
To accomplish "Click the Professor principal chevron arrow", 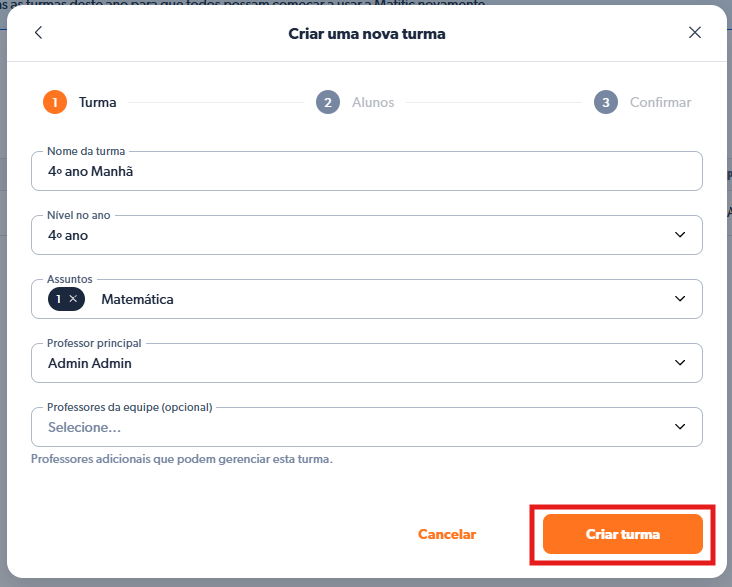I will coord(680,363).
